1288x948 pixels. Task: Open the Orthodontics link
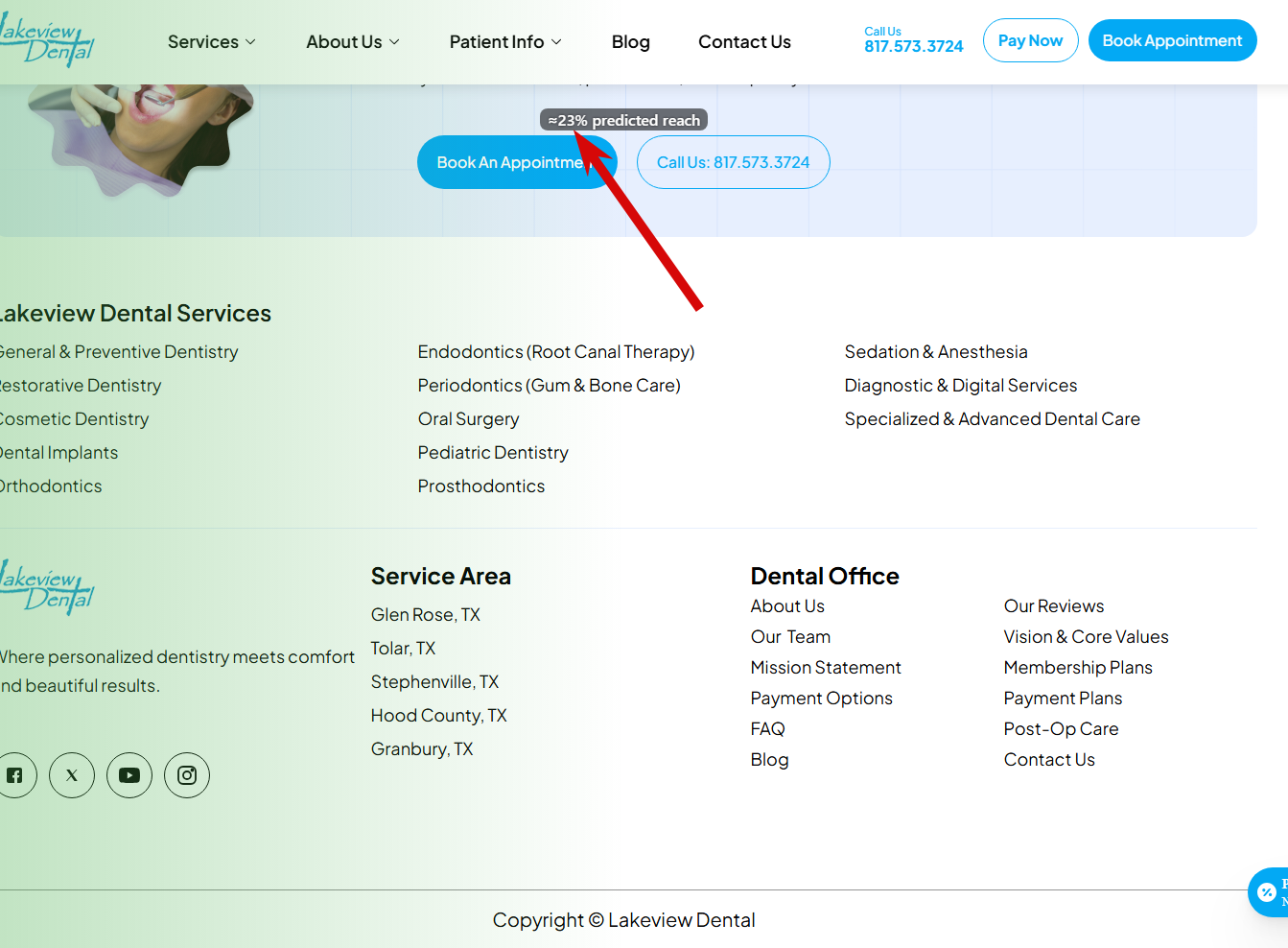click(50, 486)
